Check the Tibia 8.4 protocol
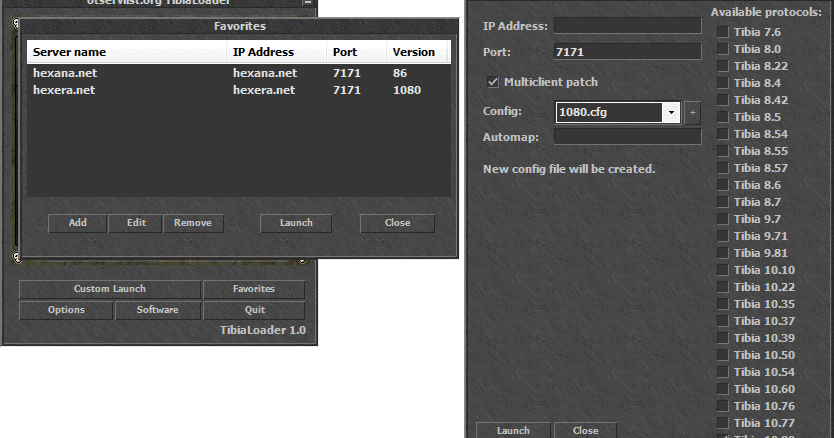This screenshot has width=834, height=438. [722, 83]
